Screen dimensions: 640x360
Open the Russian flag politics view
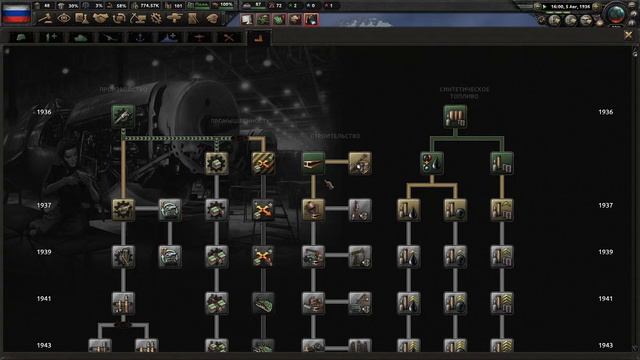click(x=16, y=13)
